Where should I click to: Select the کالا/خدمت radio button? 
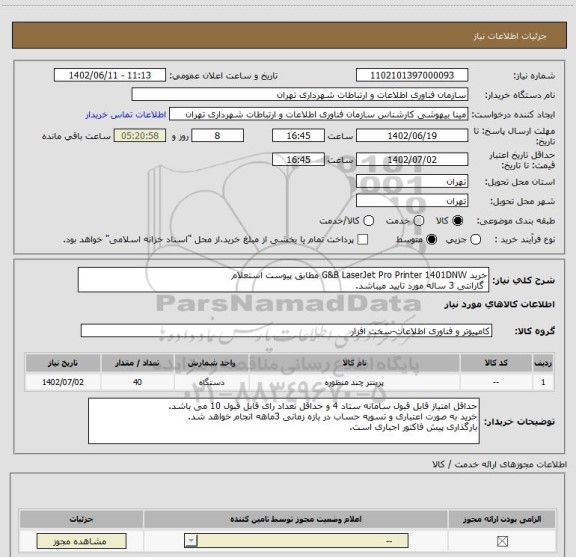[368, 220]
